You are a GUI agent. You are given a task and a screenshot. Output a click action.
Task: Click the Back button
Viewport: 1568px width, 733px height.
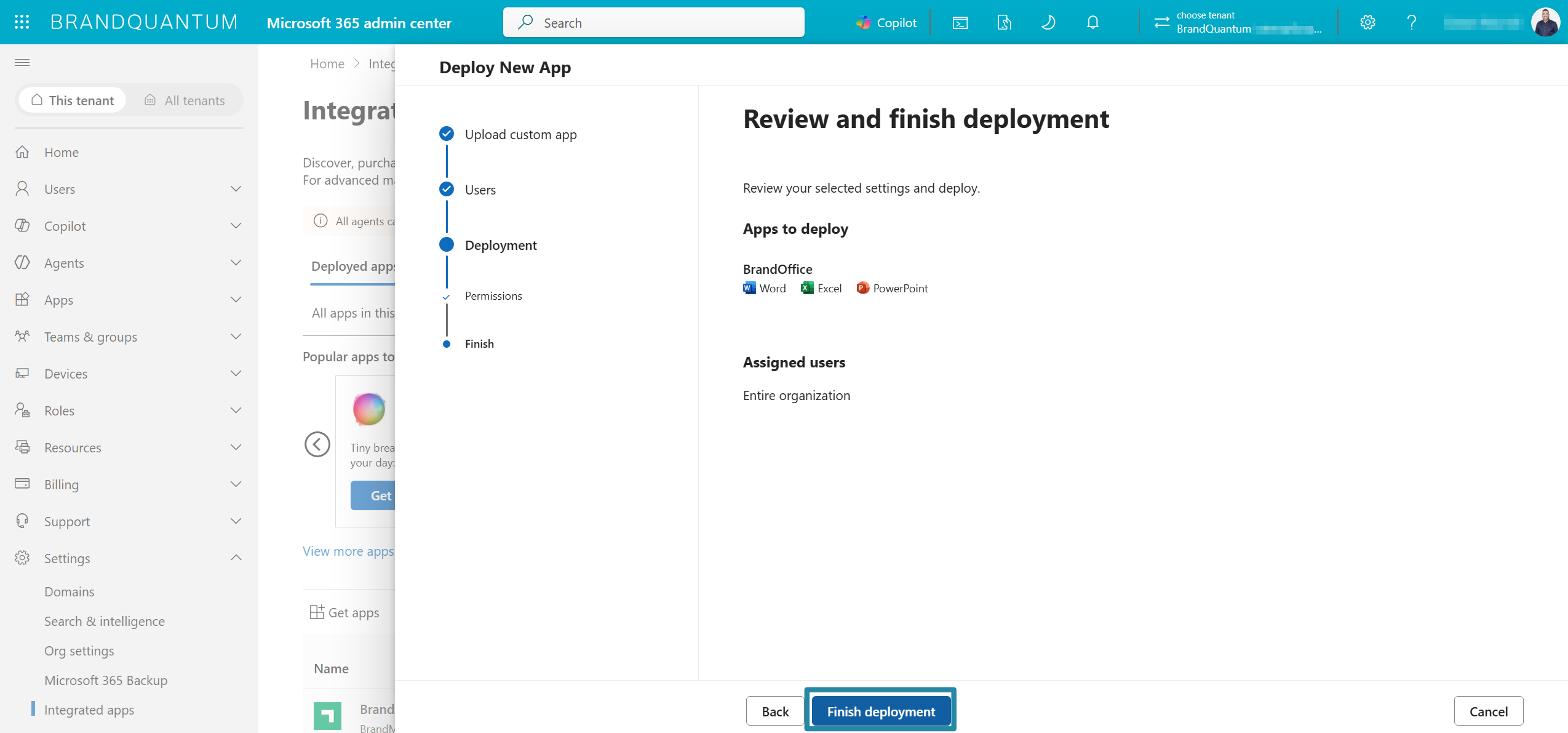click(x=775, y=711)
